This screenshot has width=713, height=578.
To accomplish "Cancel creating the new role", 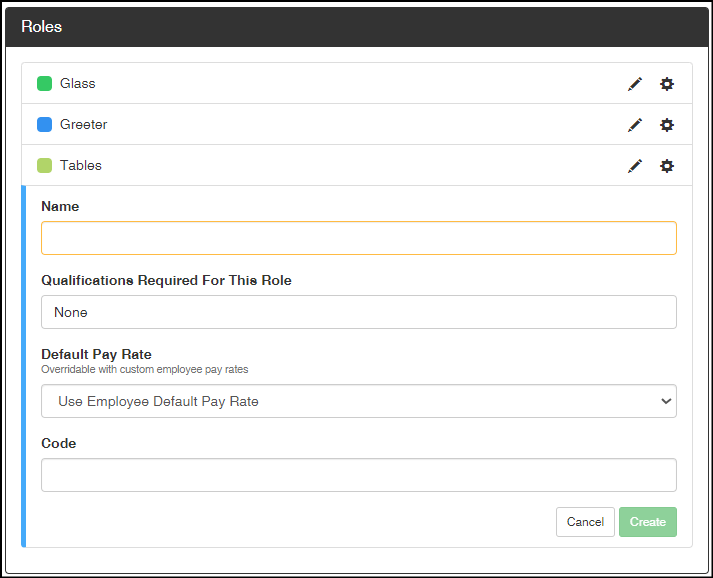I will pyautogui.click(x=585, y=522).
